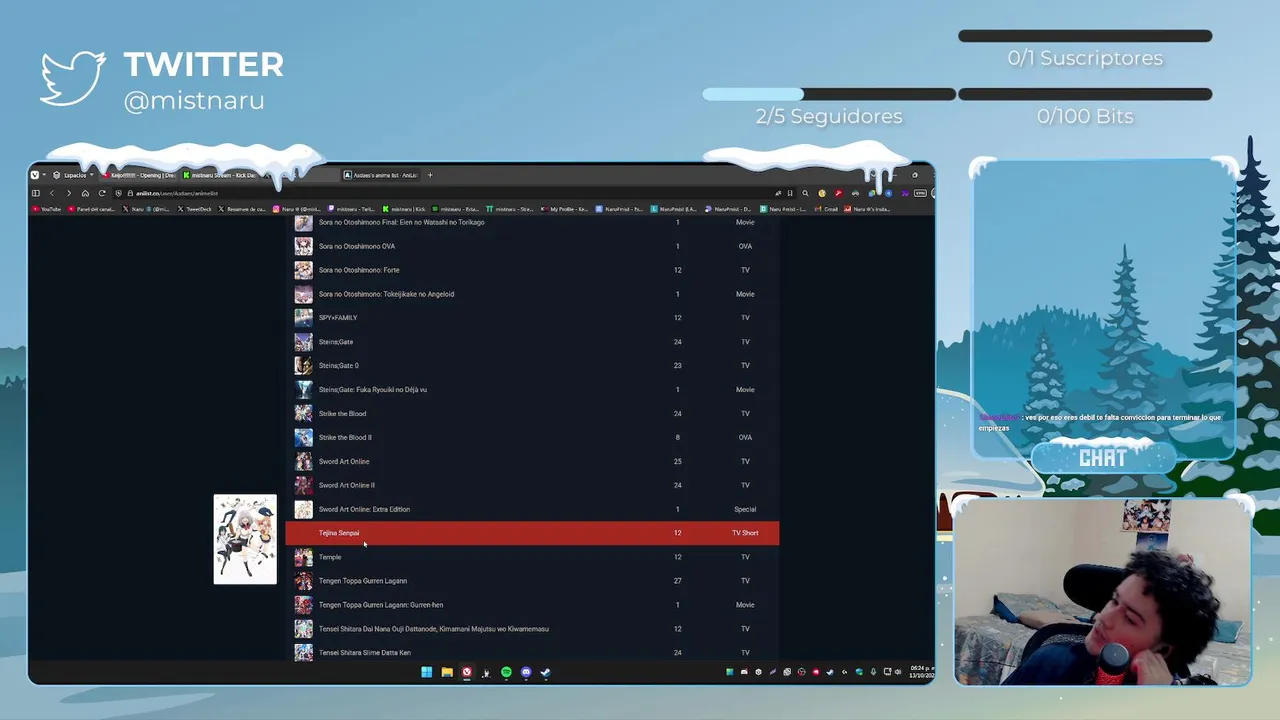Open Discord from the taskbar
This screenshot has height=720, width=1280.
pos(526,672)
